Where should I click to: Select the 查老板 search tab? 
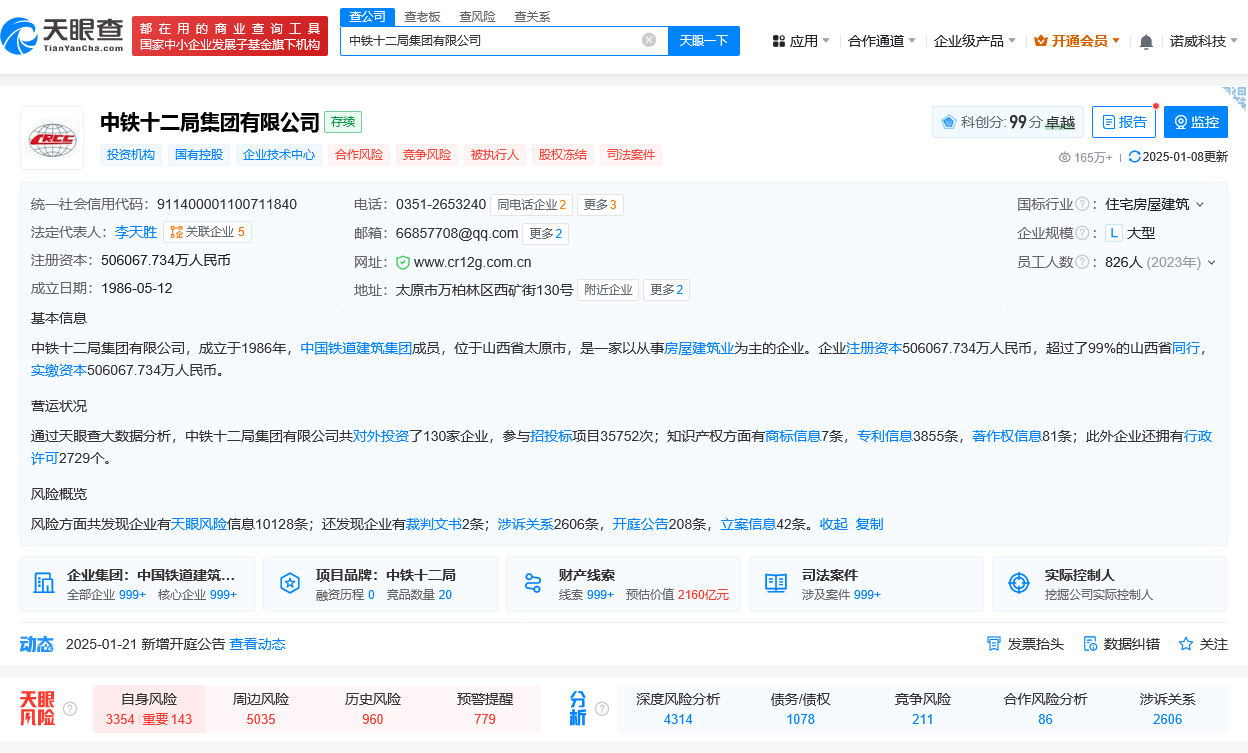[422, 16]
